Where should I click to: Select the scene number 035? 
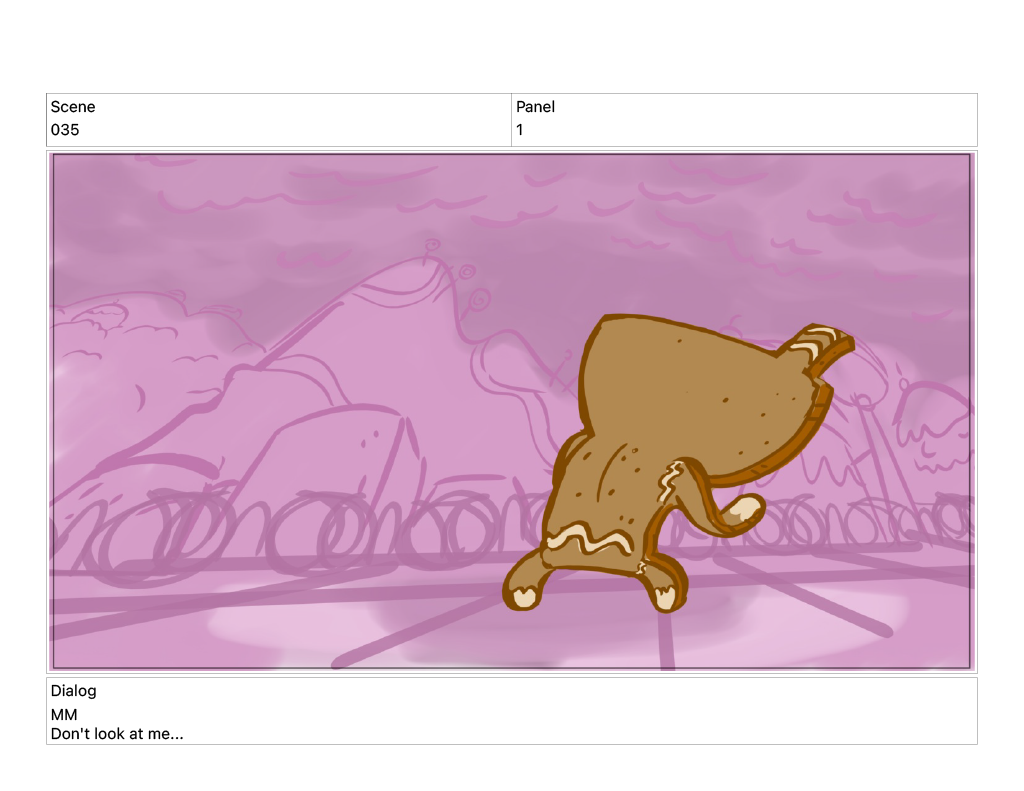coord(65,130)
